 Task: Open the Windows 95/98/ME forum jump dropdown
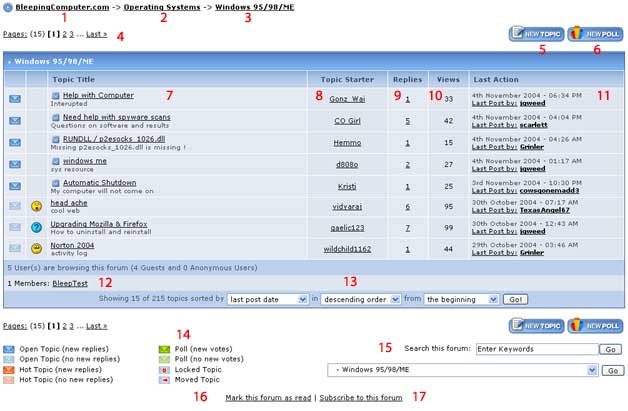tap(463, 370)
